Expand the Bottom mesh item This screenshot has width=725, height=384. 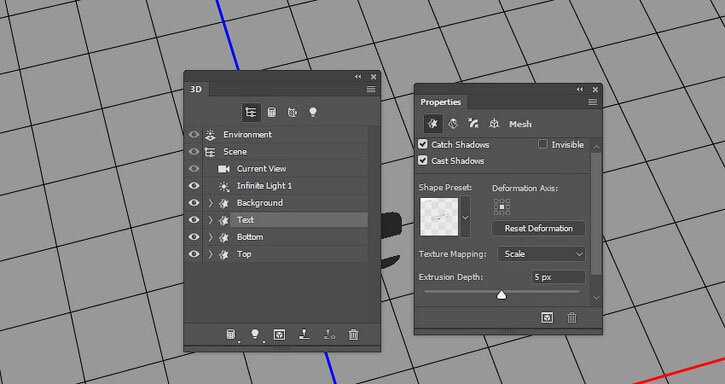tap(211, 237)
